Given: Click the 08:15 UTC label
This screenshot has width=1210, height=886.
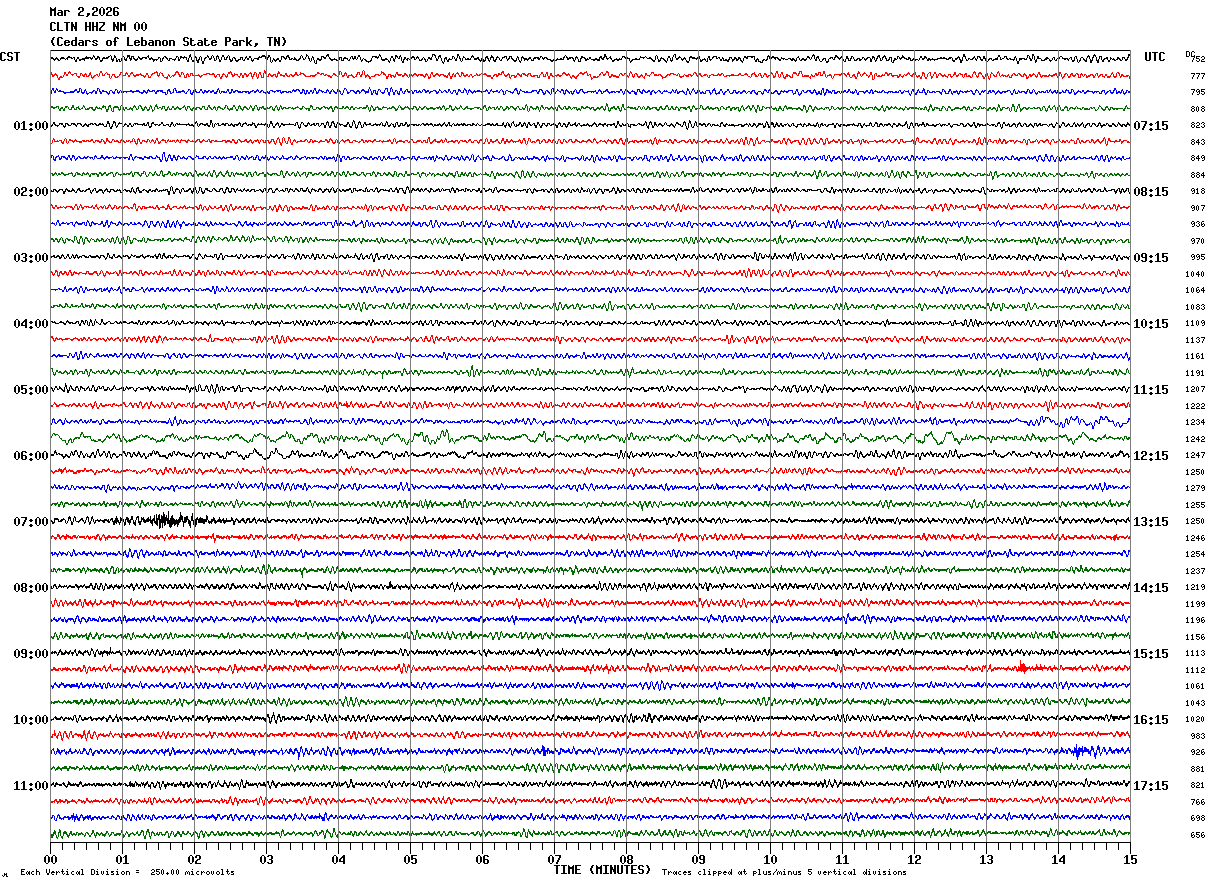Looking at the screenshot, I should click(x=1151, y=192).
